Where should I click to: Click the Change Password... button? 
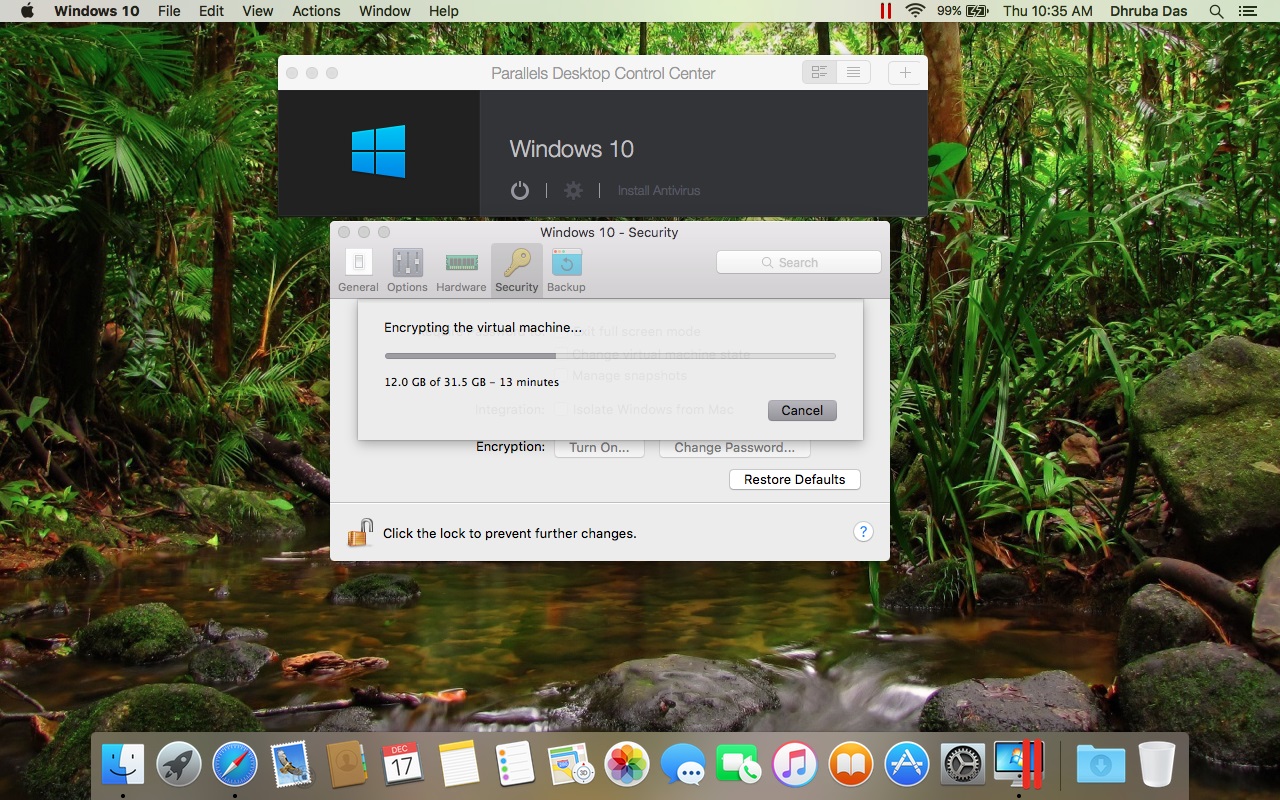(734, 447)
